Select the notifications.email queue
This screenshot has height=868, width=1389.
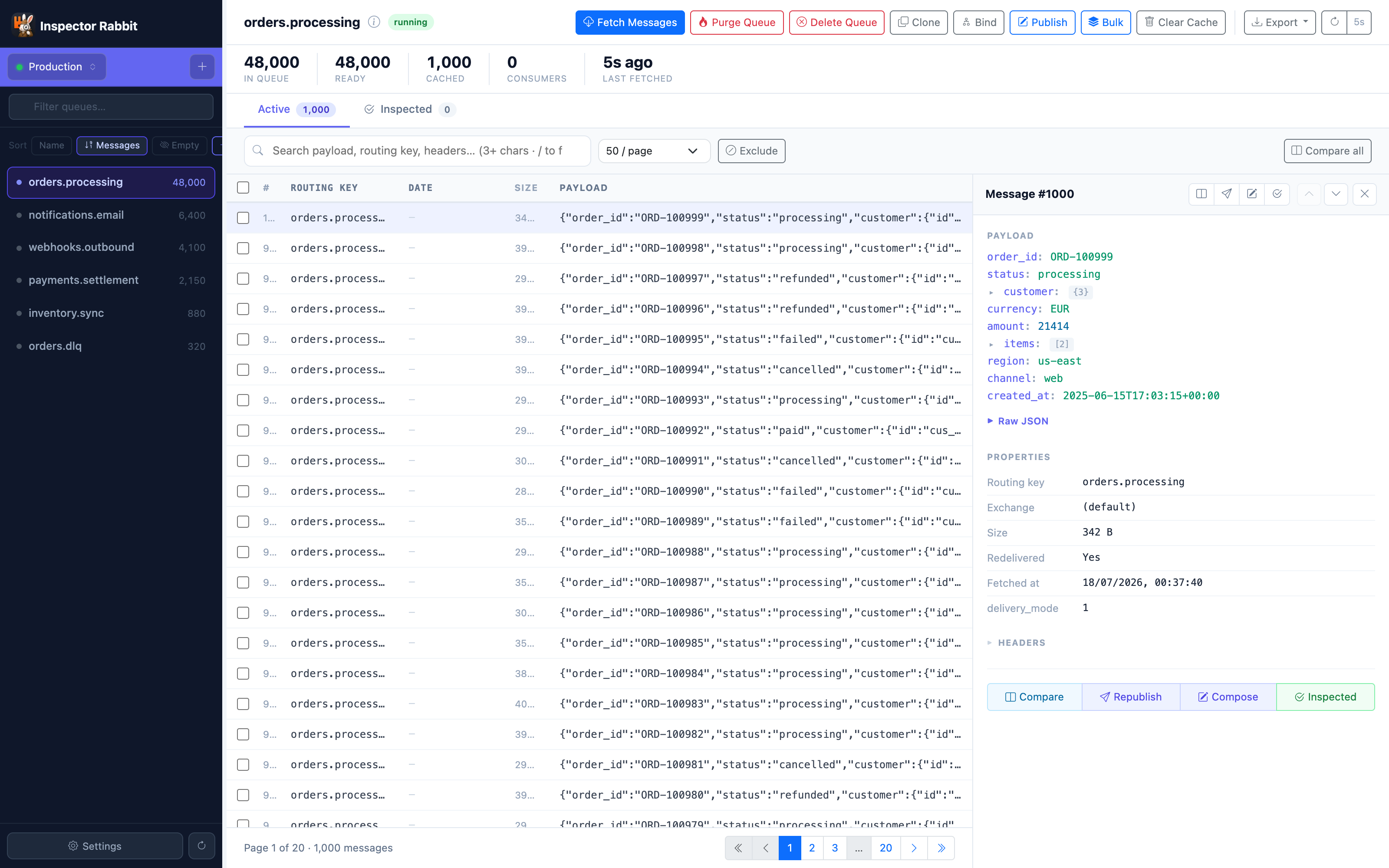point(111,215)
